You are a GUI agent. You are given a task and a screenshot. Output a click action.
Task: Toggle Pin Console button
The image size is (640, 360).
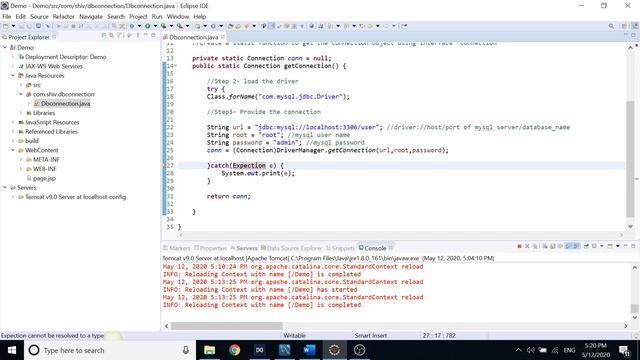(586, 246)
